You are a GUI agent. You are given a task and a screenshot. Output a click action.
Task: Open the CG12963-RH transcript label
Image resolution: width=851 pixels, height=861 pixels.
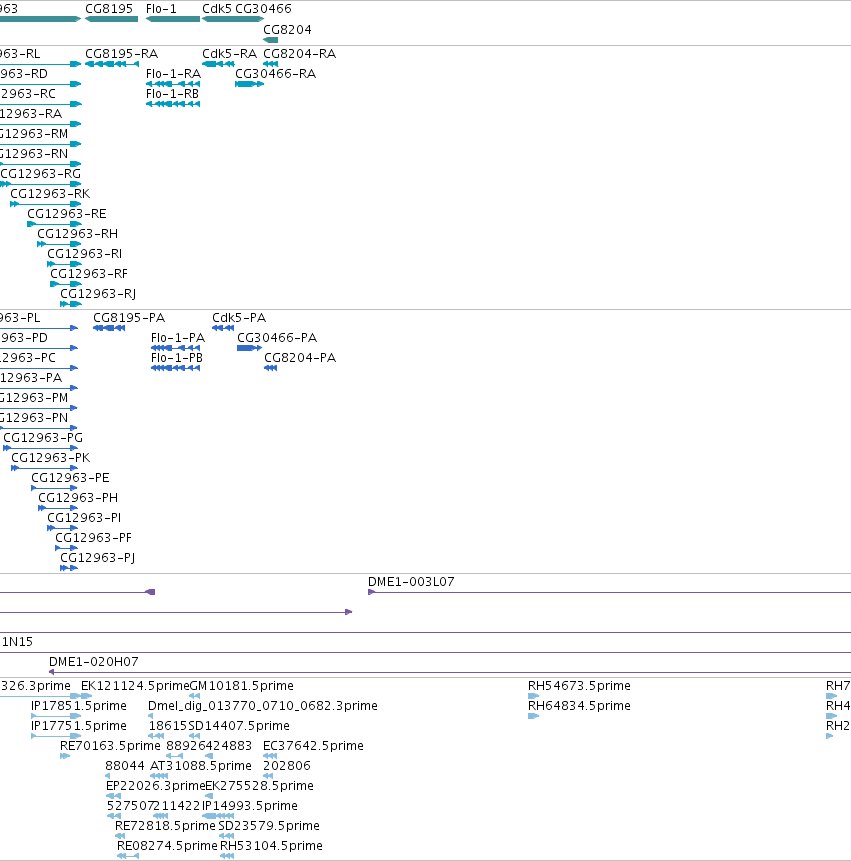(77, 234)
